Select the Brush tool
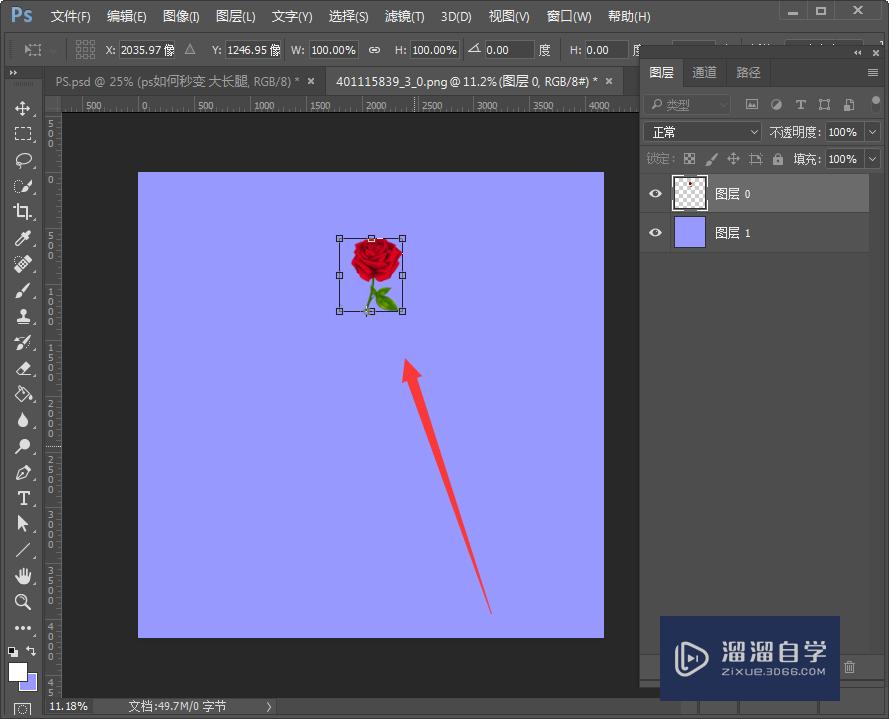889x719 pixels. click(23, 290)
